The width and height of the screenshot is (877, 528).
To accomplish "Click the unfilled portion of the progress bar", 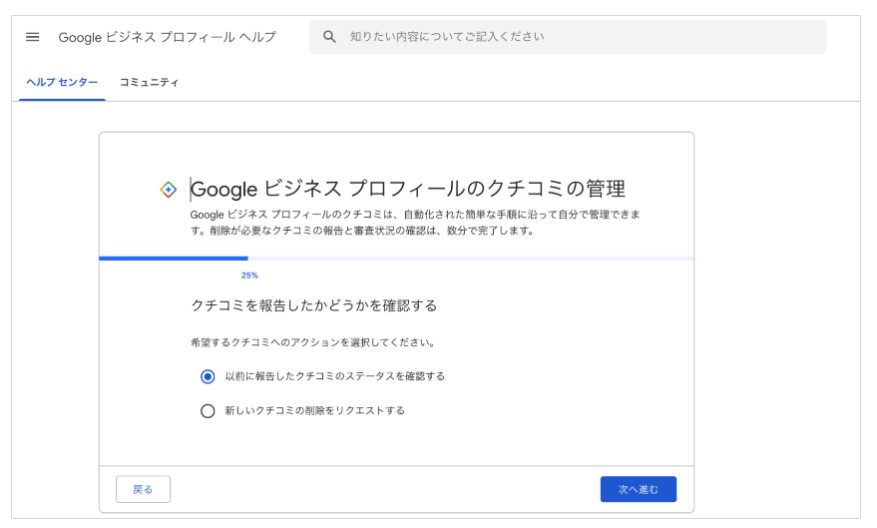I will click(x=471, y=258).
